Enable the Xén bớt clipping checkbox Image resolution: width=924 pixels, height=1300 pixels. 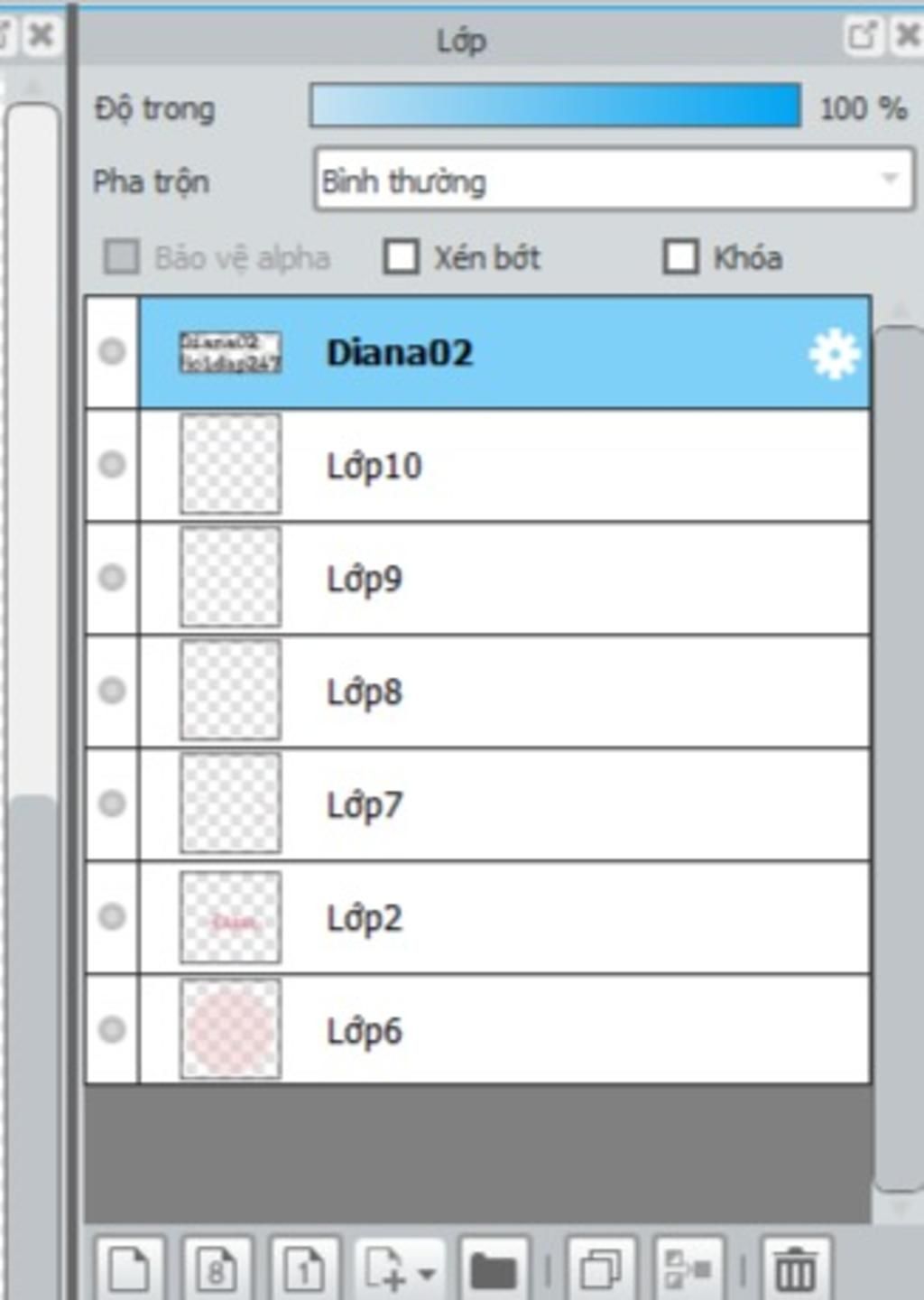click(402, 256)
